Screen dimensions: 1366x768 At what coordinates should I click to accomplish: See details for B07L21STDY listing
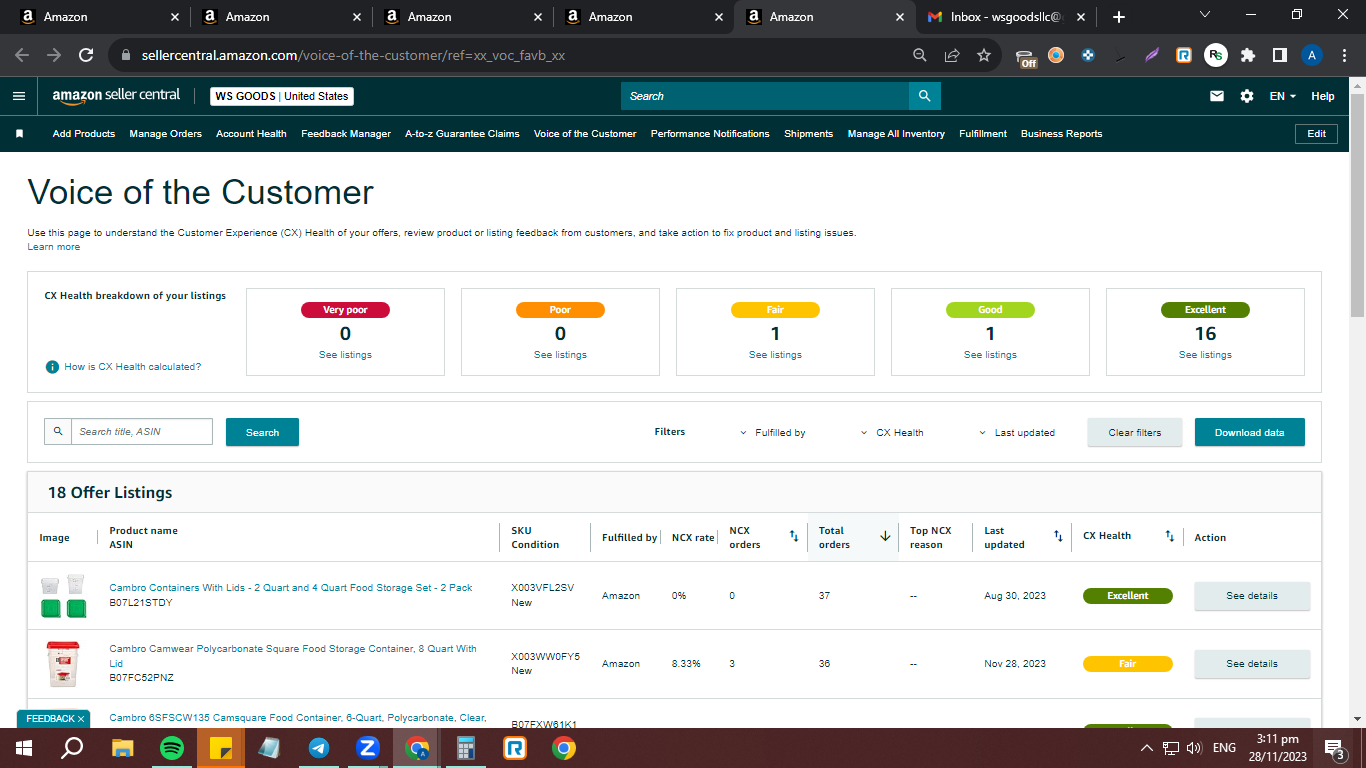pyautogui.click(x=1252, y=596)
